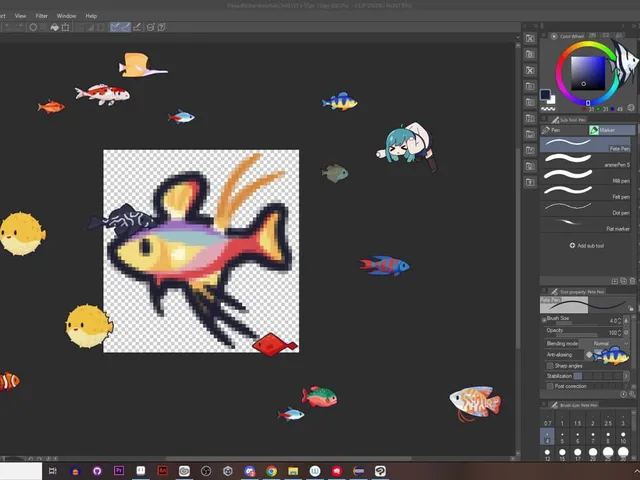Open the Help menu
This screenshot has height=480, width=640.
(x=91, y=16)
